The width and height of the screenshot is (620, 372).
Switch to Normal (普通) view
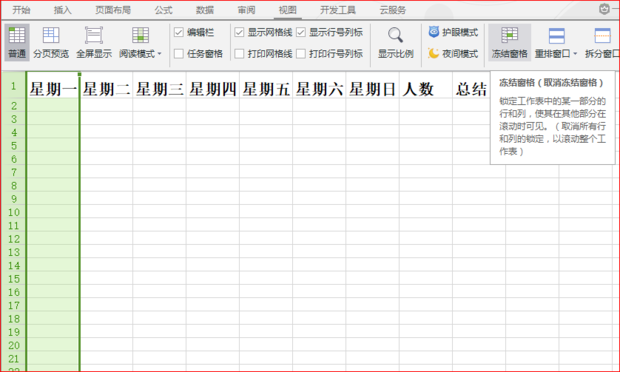coord(17,42)
